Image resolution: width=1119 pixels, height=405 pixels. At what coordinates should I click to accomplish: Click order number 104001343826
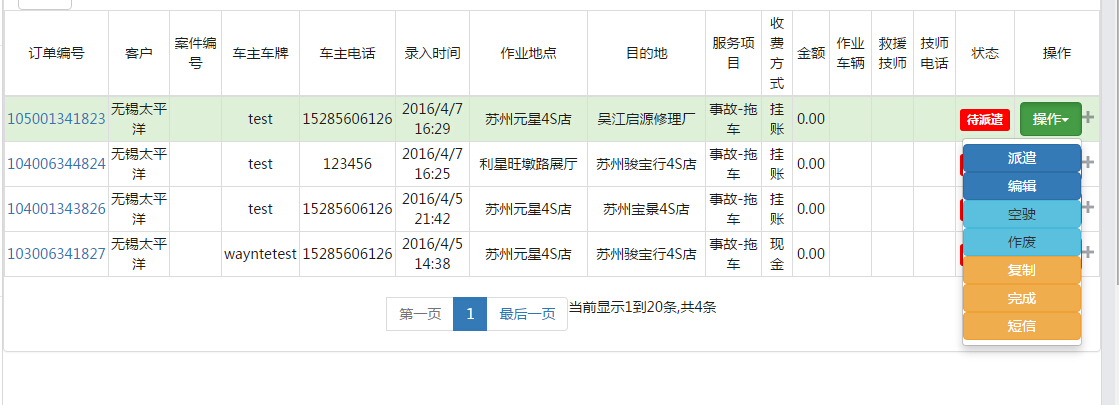pyautogui.click(x=56, y=209)
